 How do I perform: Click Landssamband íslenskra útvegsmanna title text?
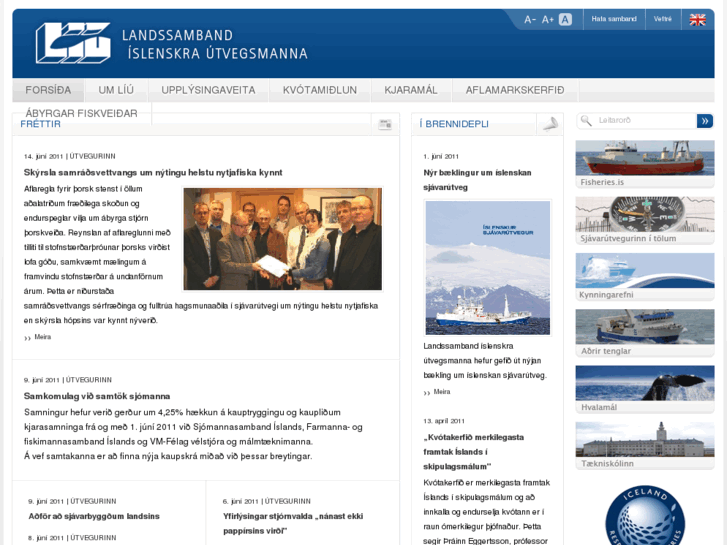pos(215,44)
